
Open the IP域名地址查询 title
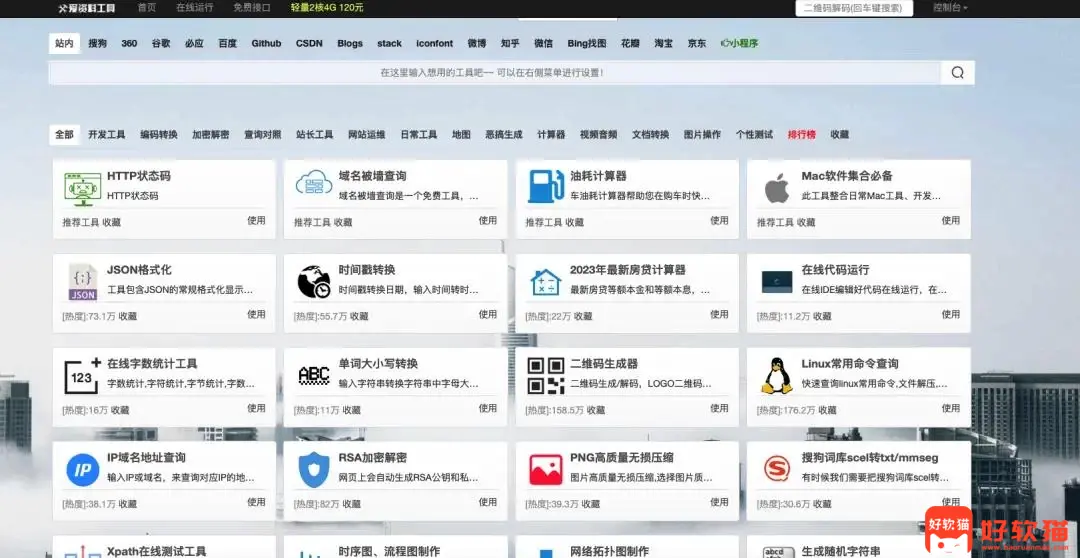coord(146,457)
